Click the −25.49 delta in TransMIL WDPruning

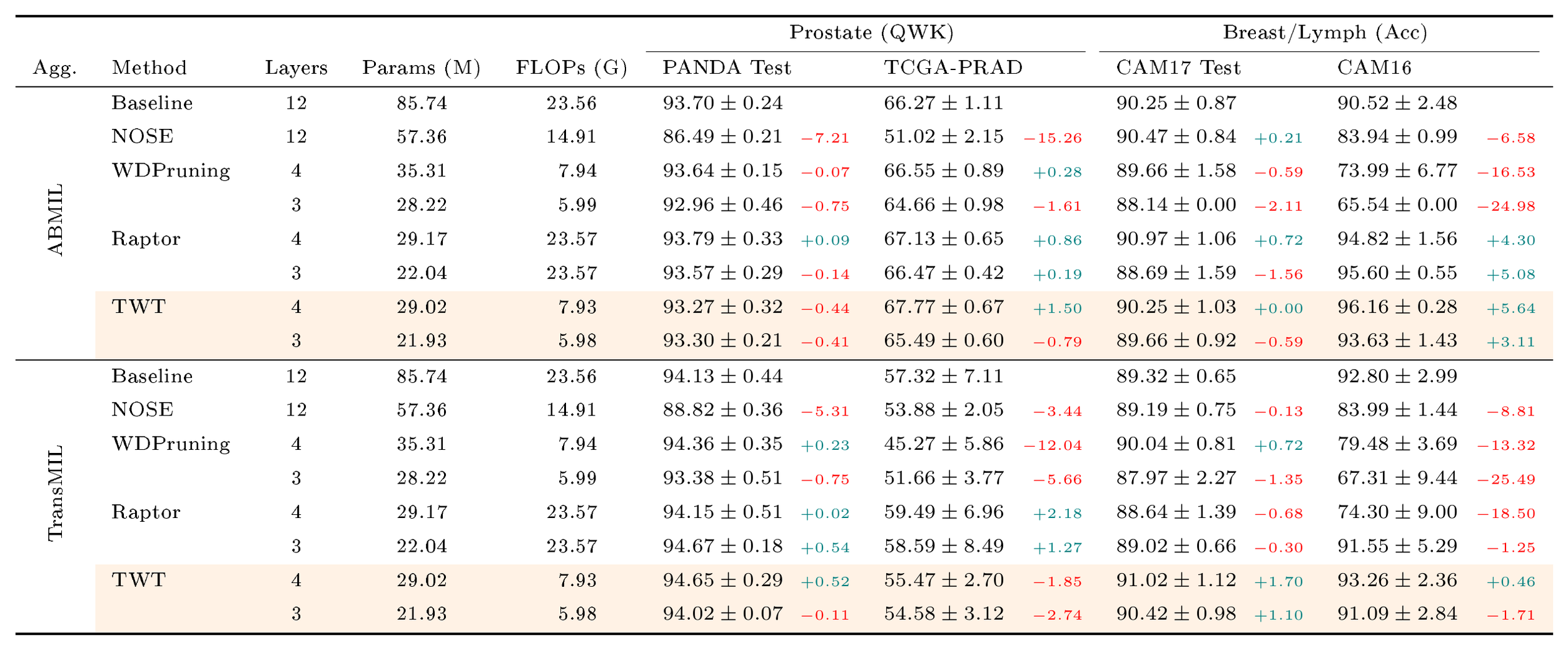click(x=1506, y=480)
